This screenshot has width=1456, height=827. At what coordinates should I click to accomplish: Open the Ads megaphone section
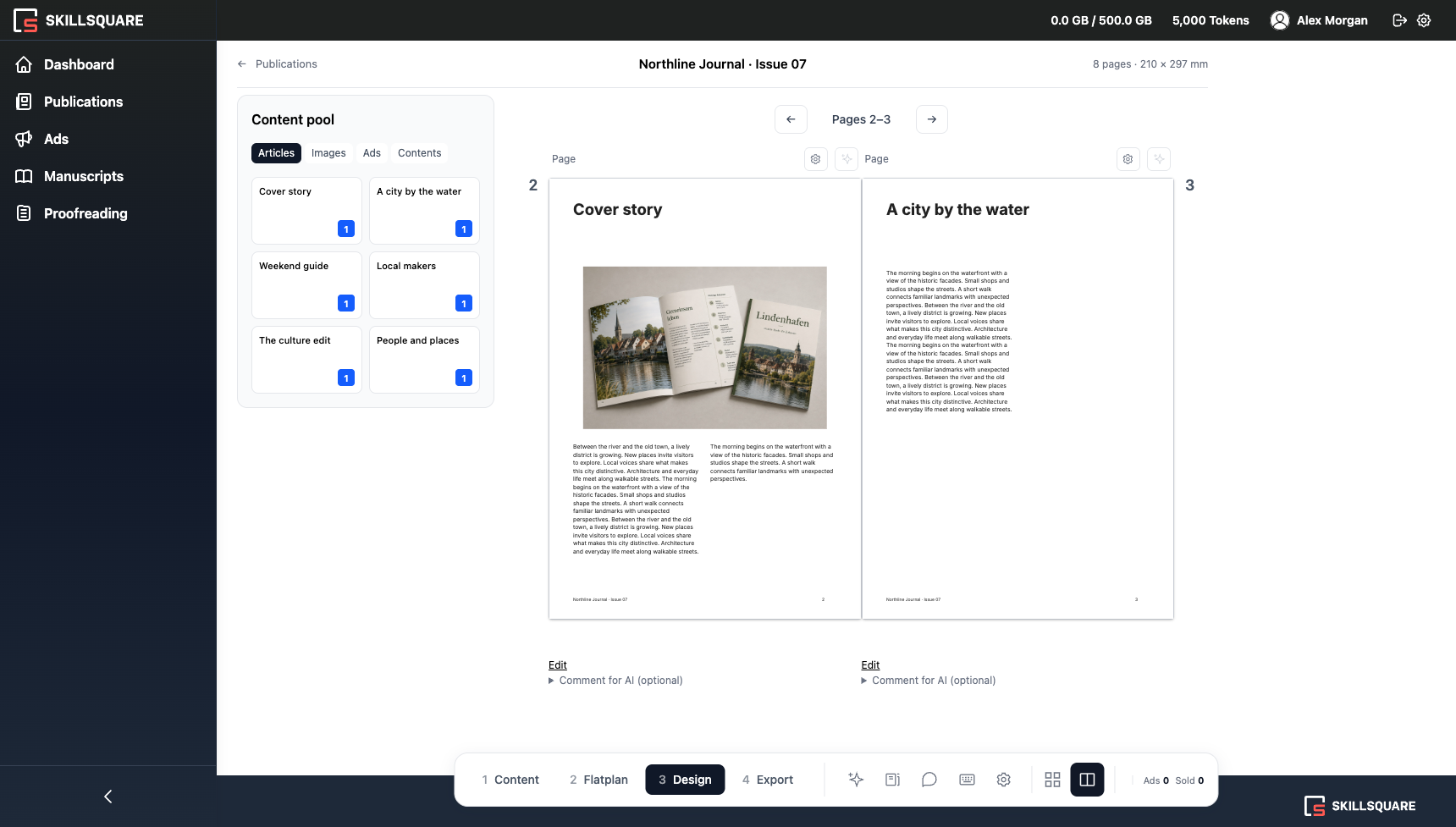(x=56, y=139)
